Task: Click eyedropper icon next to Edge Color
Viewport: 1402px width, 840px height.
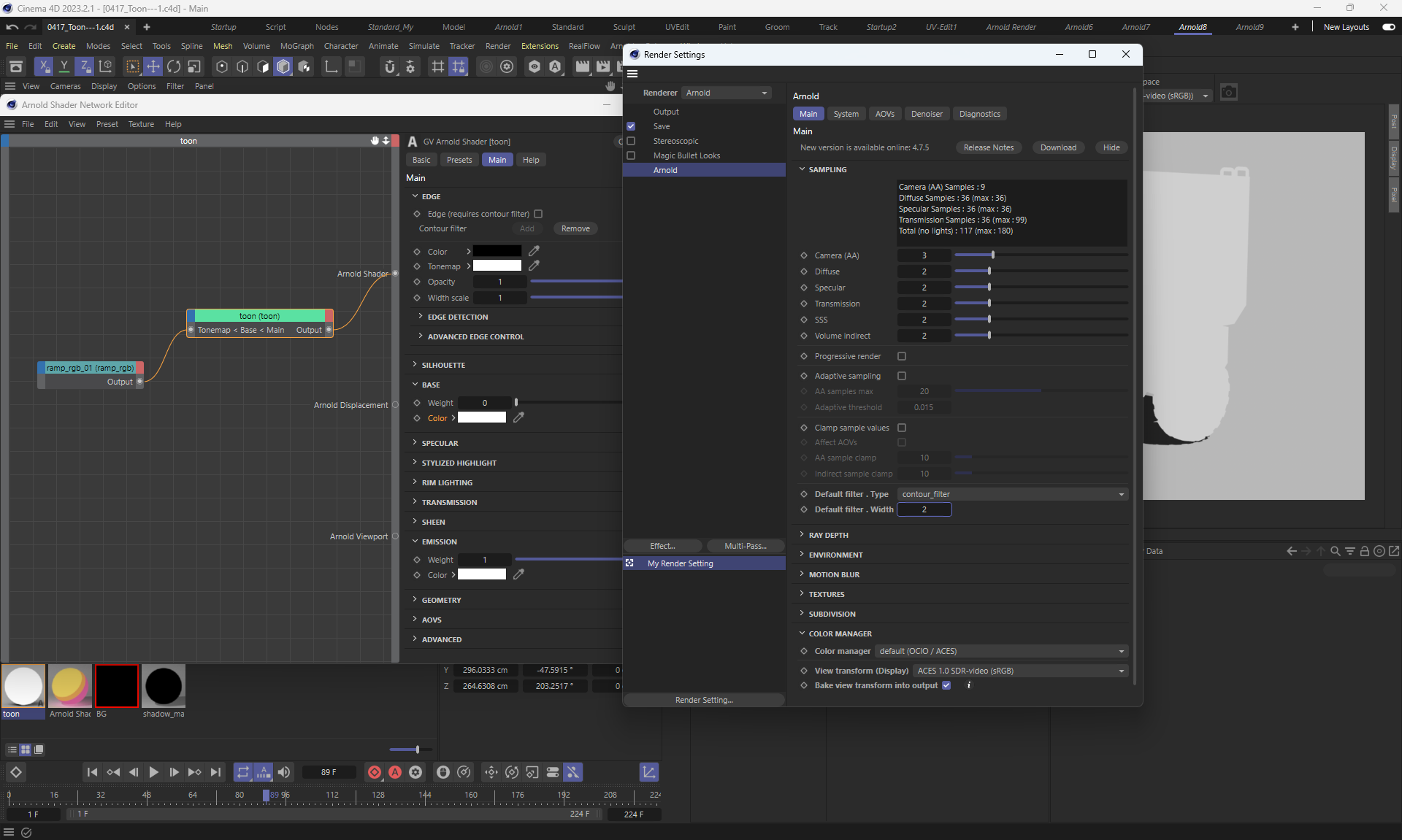Action: [x=534, y=251]
